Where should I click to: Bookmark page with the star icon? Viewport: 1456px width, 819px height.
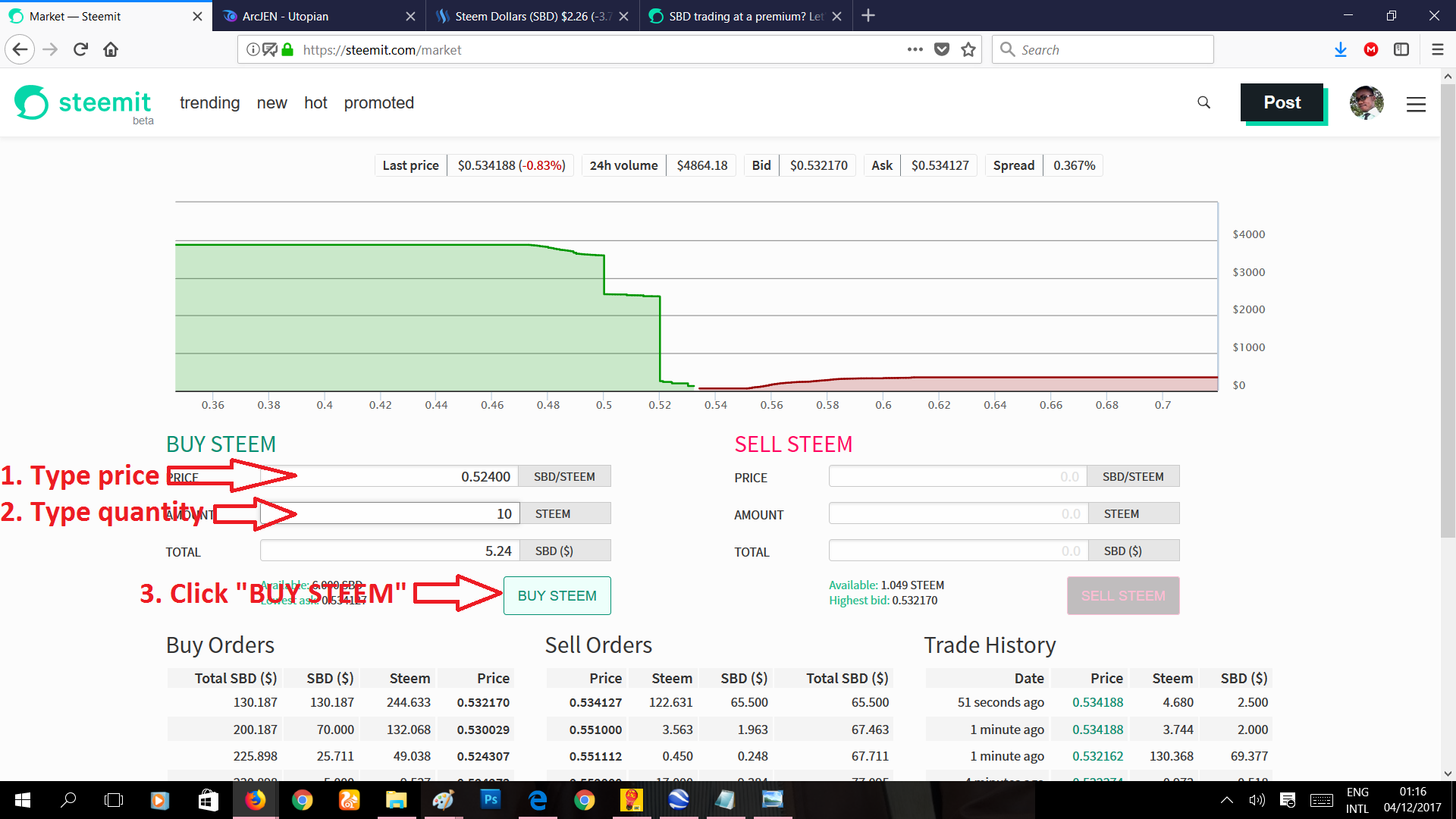point(968,50)
